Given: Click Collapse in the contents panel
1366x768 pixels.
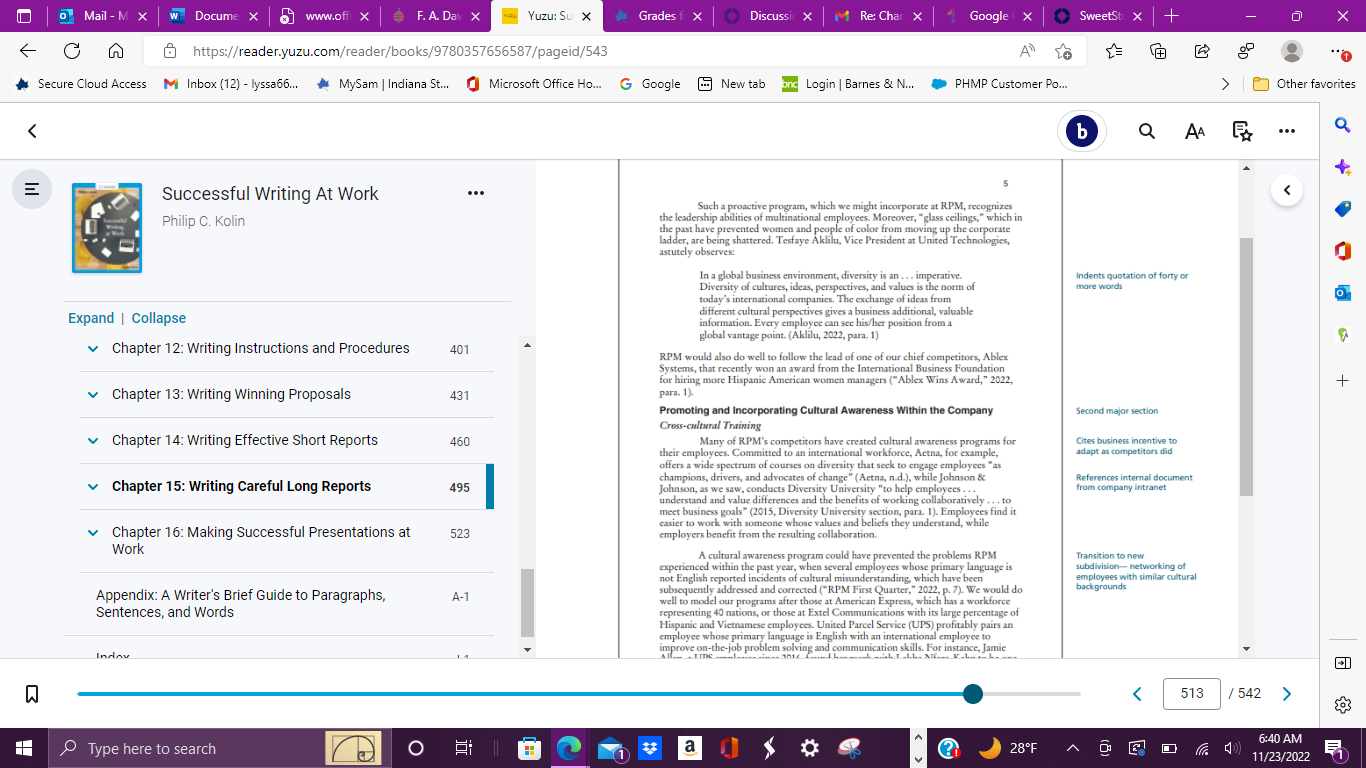Looking at the screenshot, I should [159, 318].
